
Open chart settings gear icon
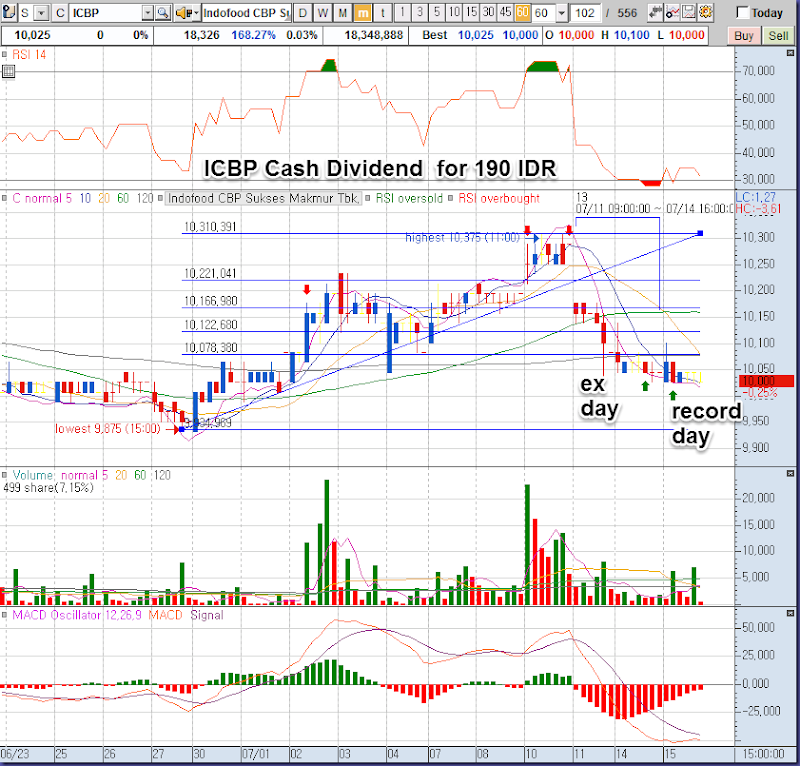click(x=706, y=12)
